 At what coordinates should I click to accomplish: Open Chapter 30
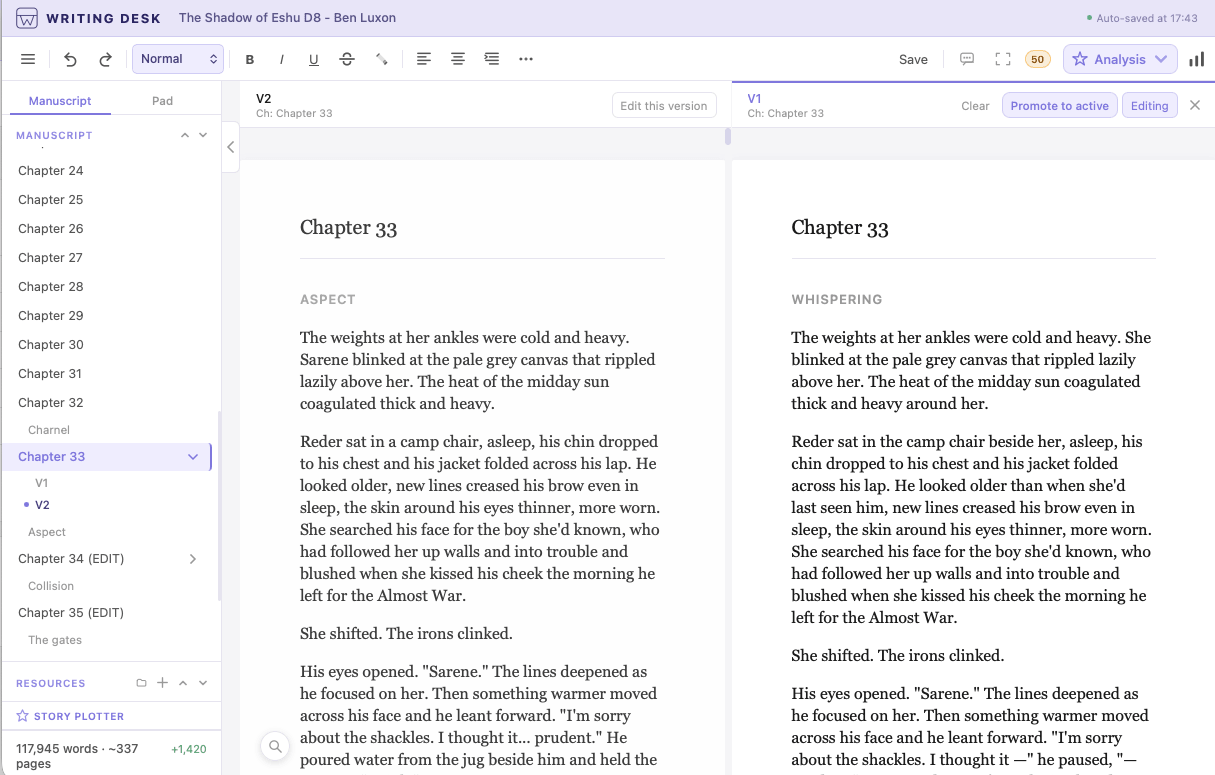[x=51, y=345]
